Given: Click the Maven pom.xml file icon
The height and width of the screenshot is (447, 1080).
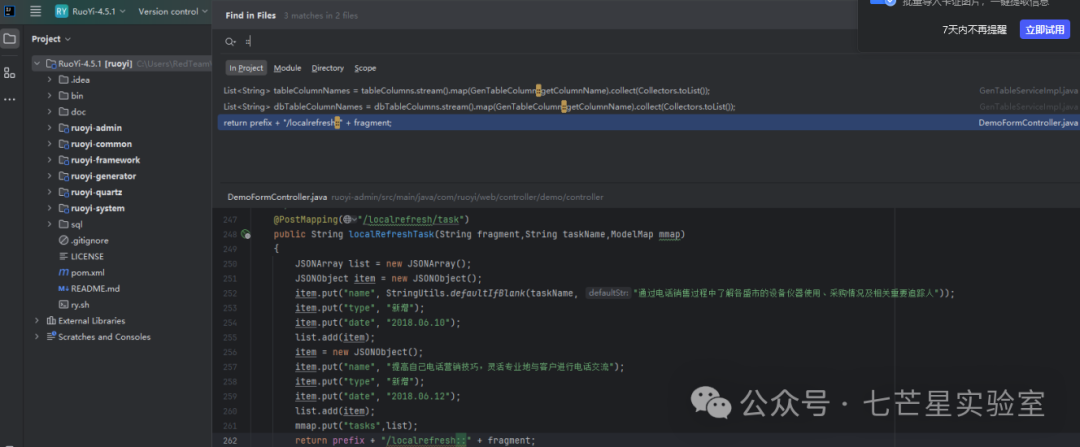Looking at the screenshot, I should (x=64, y=273).
